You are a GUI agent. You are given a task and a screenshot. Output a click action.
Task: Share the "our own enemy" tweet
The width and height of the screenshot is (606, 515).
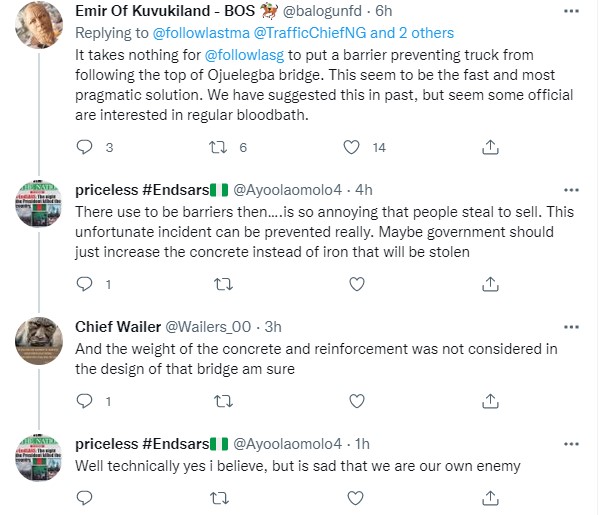point(490,497)
